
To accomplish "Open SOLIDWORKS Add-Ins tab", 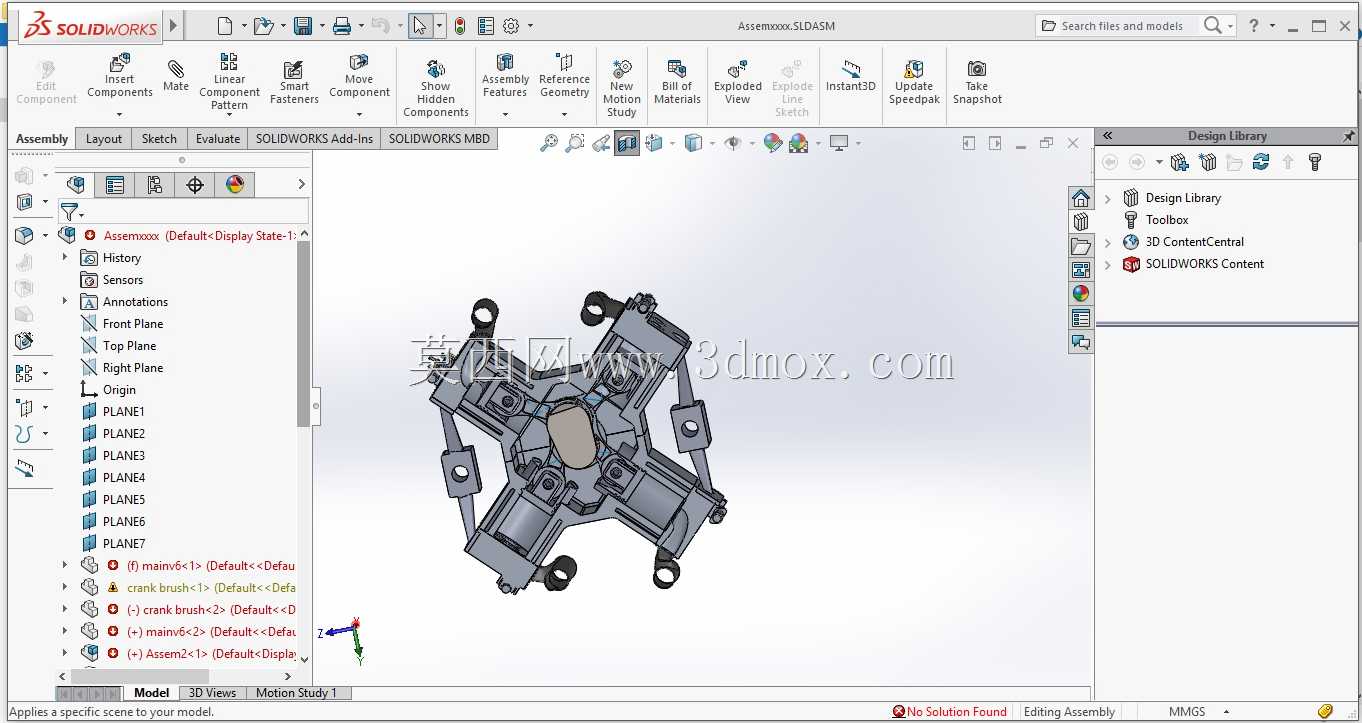I will click(x=314, y=139).
